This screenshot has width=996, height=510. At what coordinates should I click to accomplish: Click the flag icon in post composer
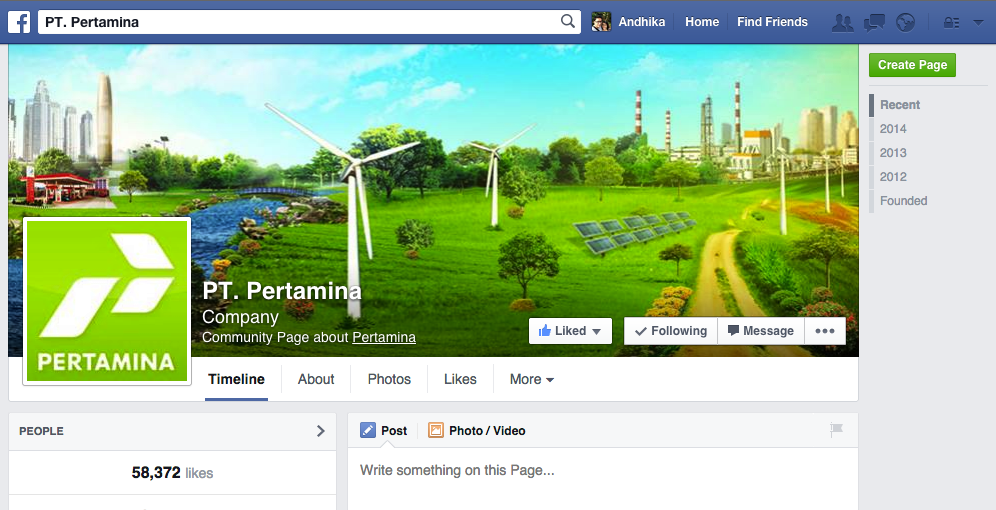pyautogui.click(x=837, y=430)
